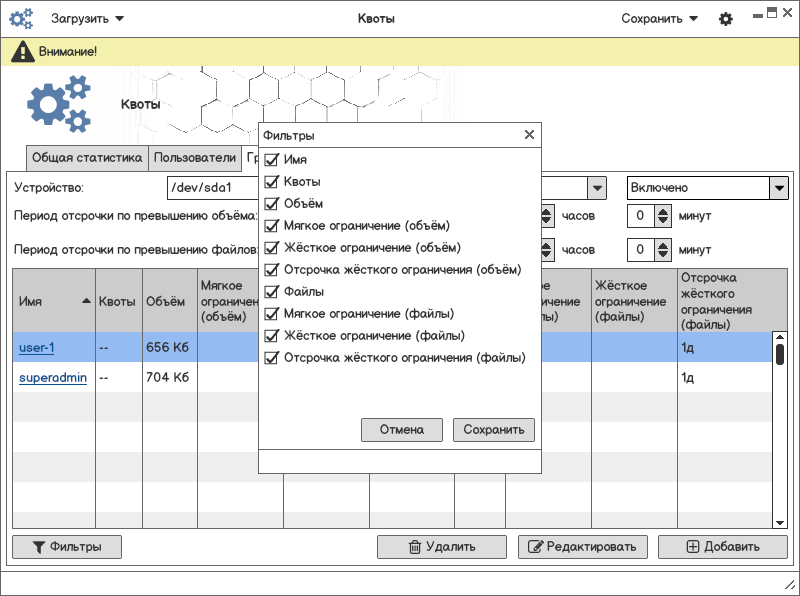Open the user-1 link
The height and width of the screenshot is (596, 800).
[37, 347]
